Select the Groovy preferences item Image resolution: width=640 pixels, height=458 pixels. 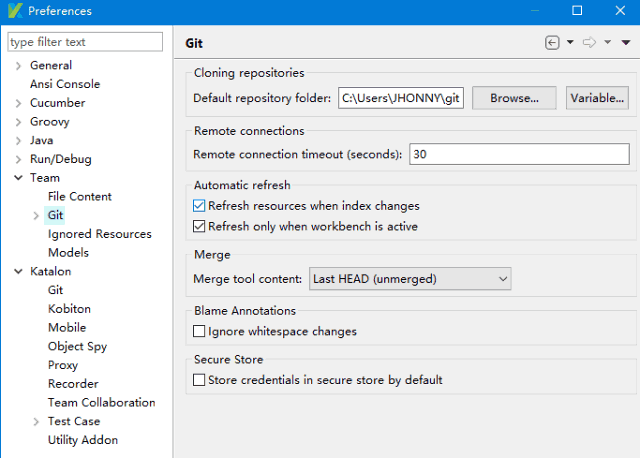[x=50, y=122]
